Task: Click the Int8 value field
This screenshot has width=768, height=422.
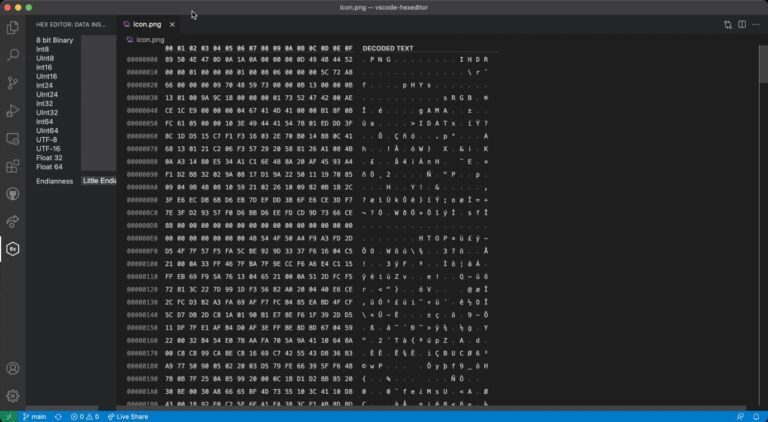Action: (x=99, y=47)
